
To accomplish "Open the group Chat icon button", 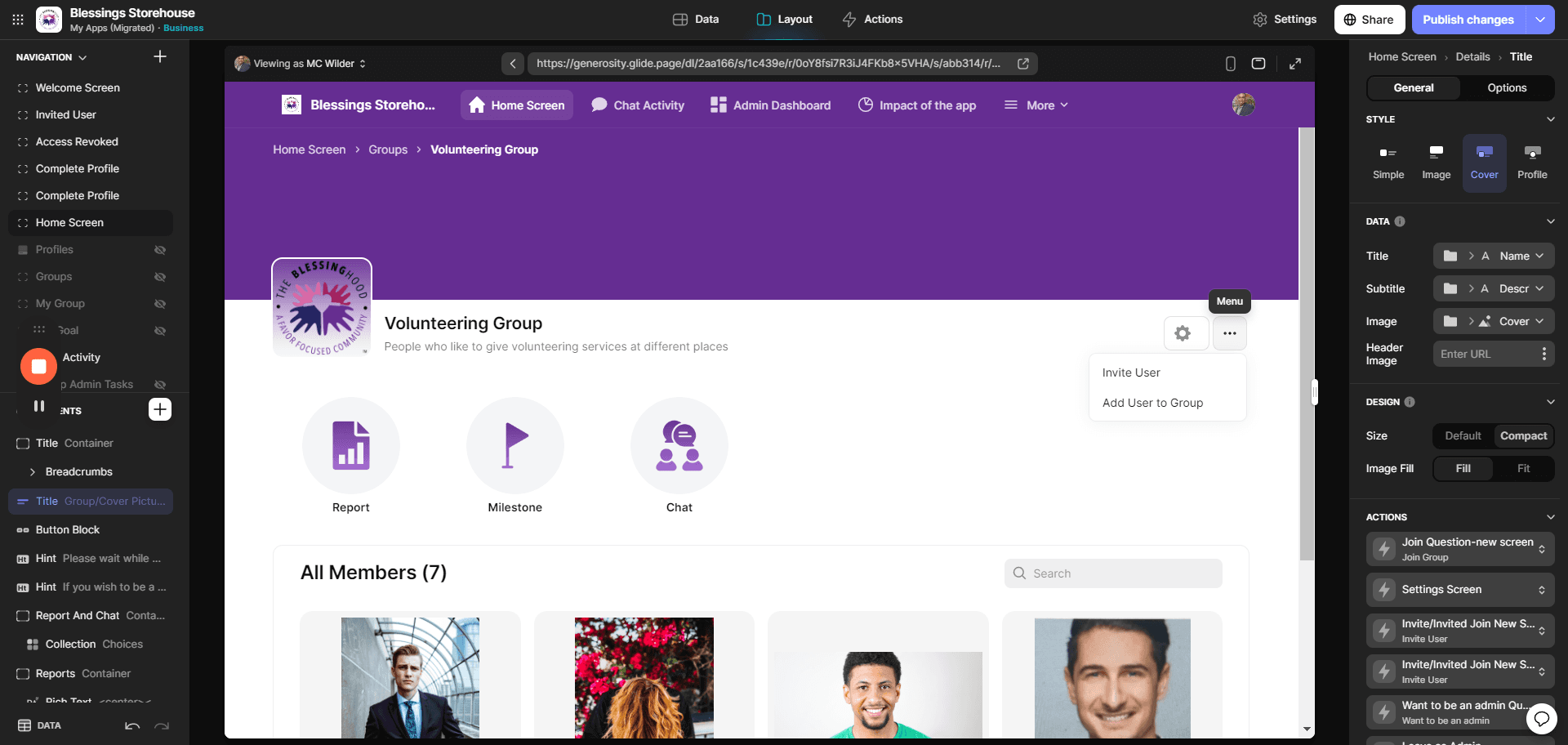I will [679, 446].
